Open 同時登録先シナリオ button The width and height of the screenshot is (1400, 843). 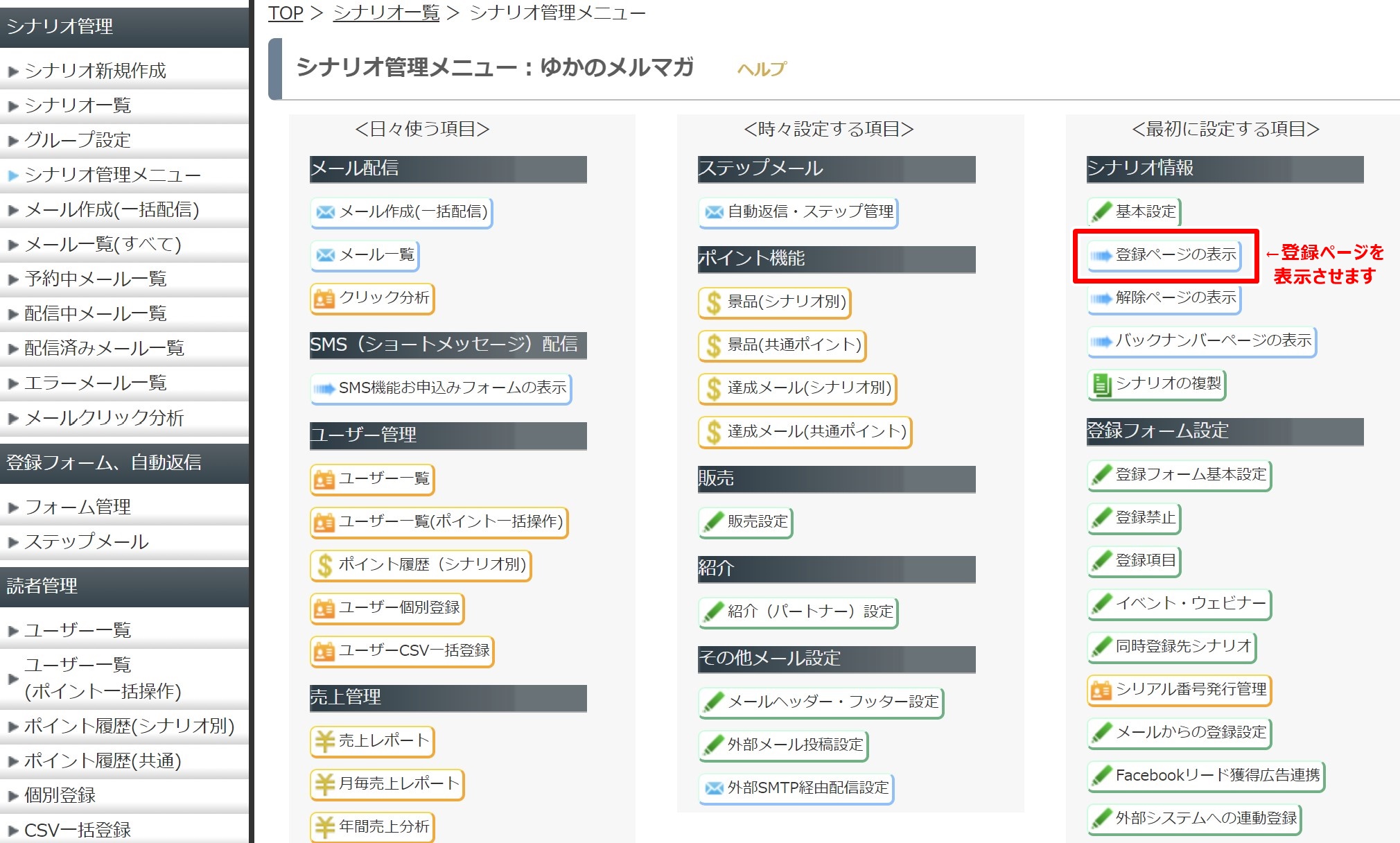click(x=1172, y=648)
